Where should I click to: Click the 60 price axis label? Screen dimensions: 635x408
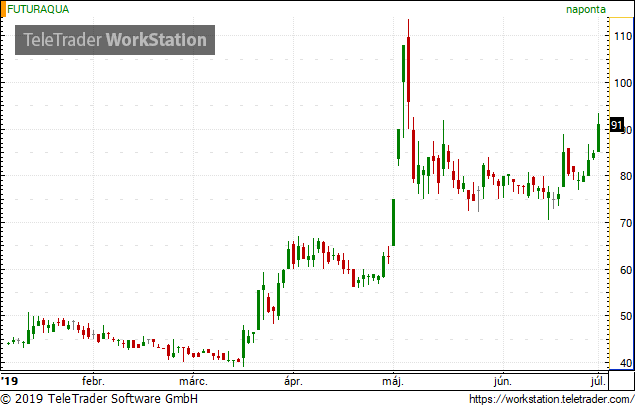point(626,270)
